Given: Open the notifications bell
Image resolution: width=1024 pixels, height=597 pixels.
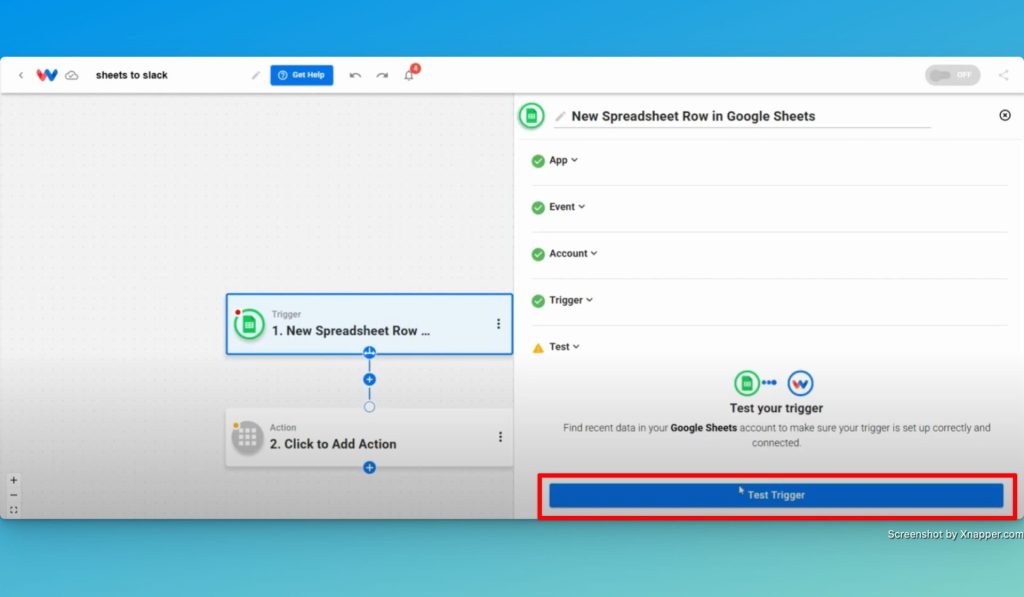Looking at the screenshot, I should point(409,74).
